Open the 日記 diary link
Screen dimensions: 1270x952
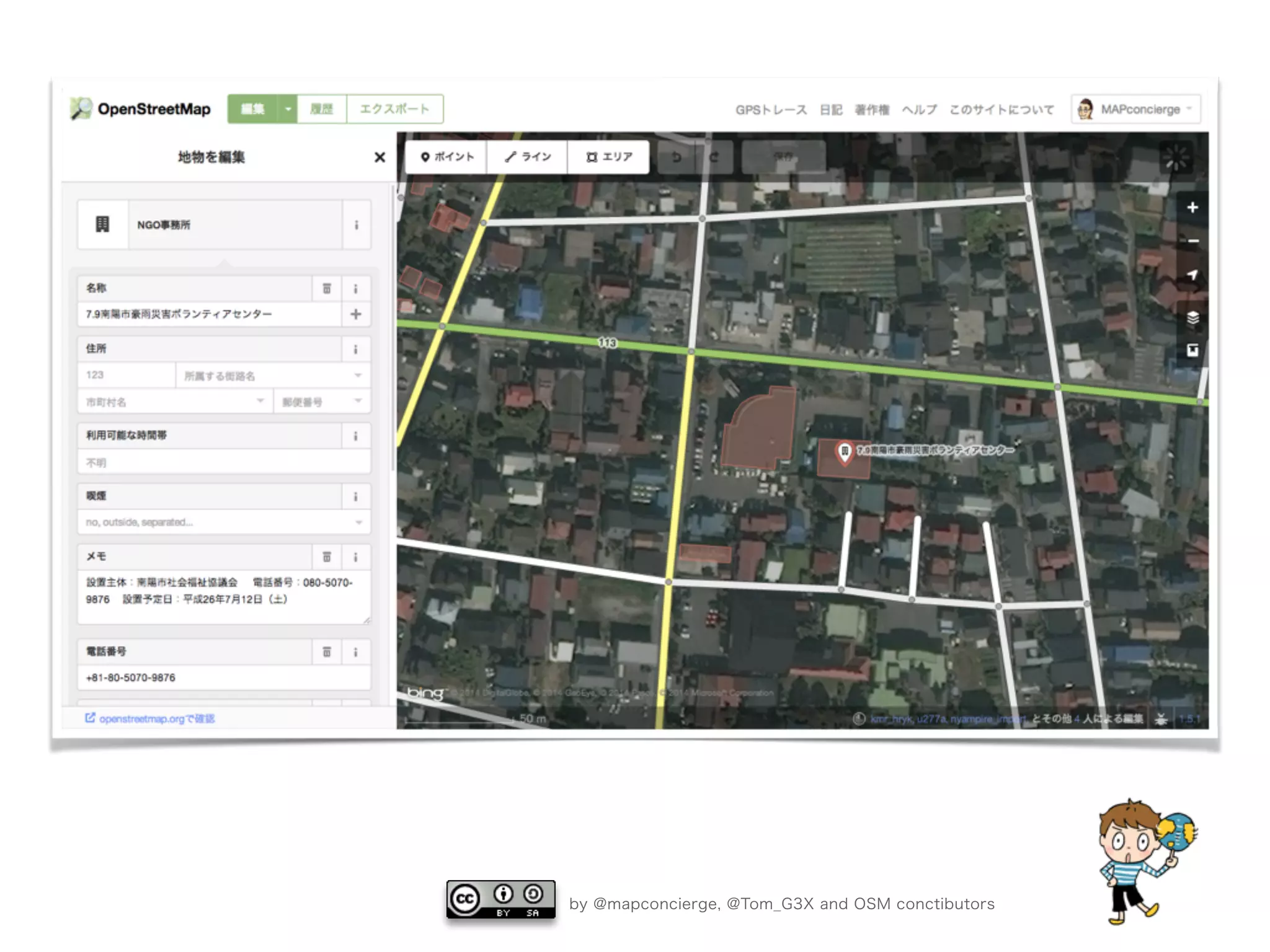click(x=831, y=110)
